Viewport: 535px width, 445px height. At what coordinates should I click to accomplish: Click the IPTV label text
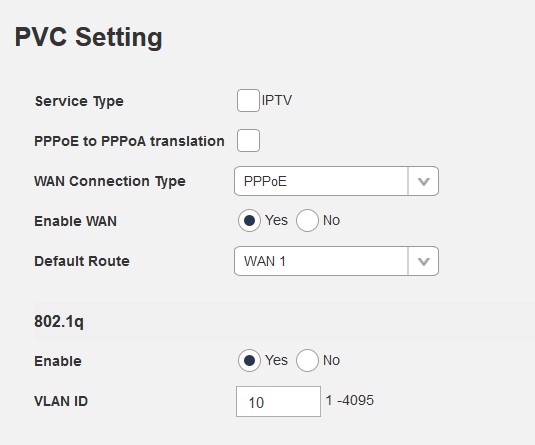coord(277,100)
